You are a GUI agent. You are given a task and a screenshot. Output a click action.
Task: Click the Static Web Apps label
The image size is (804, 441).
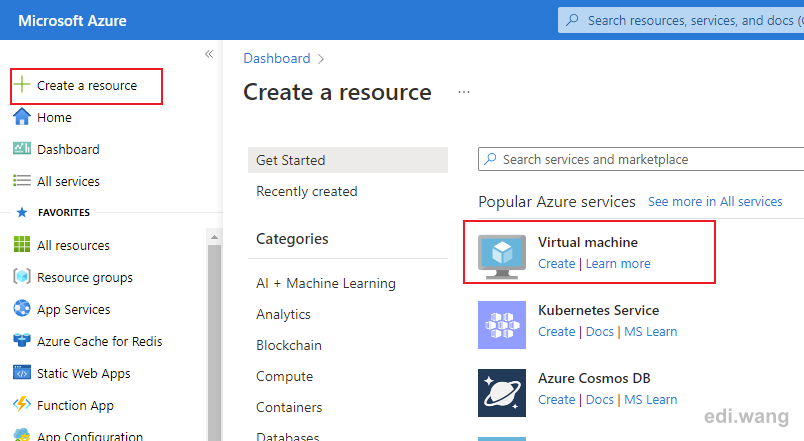[x=84, y=373]
